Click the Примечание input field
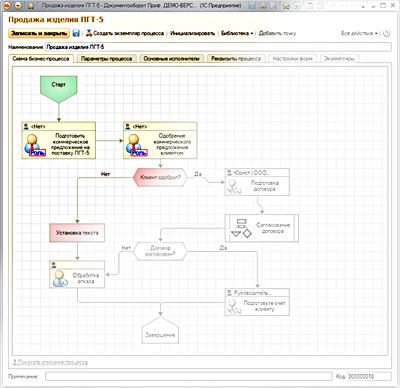Viewport: 400px width, 388px height. click(x=189, y=376)
